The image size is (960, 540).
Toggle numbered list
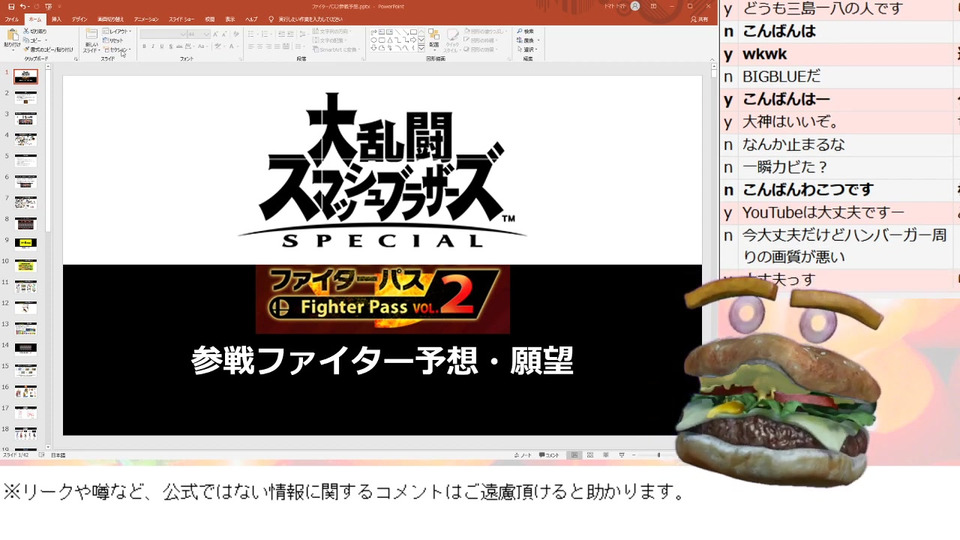(x=265, y=34)
